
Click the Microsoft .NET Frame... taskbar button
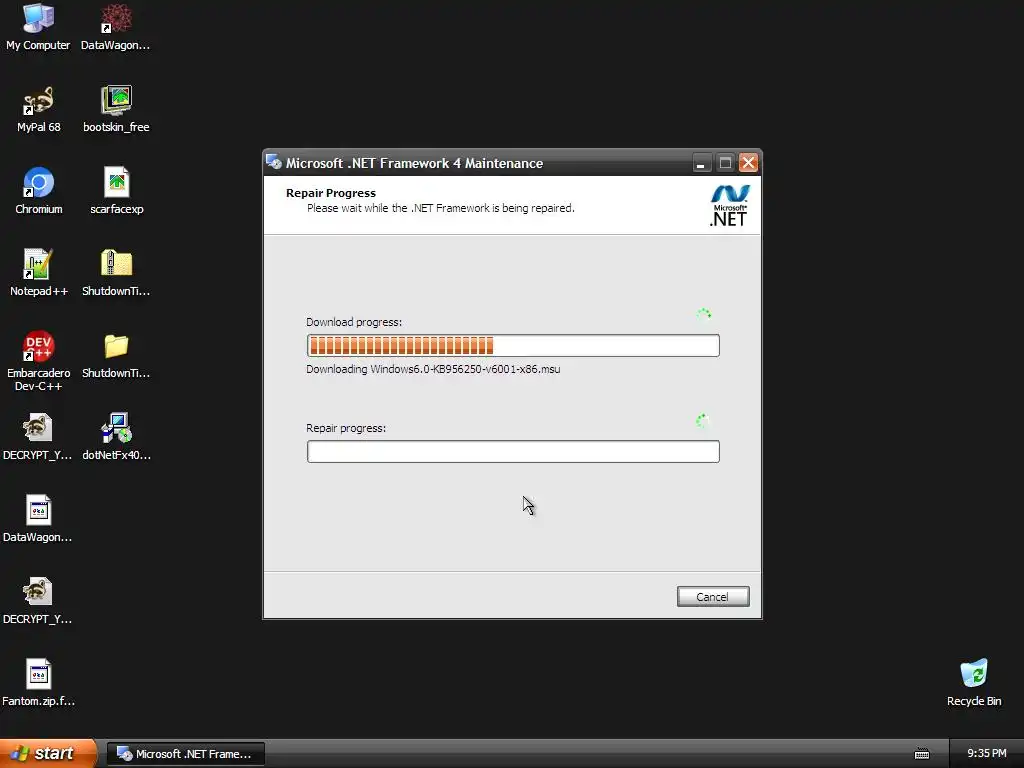point(185,754)
